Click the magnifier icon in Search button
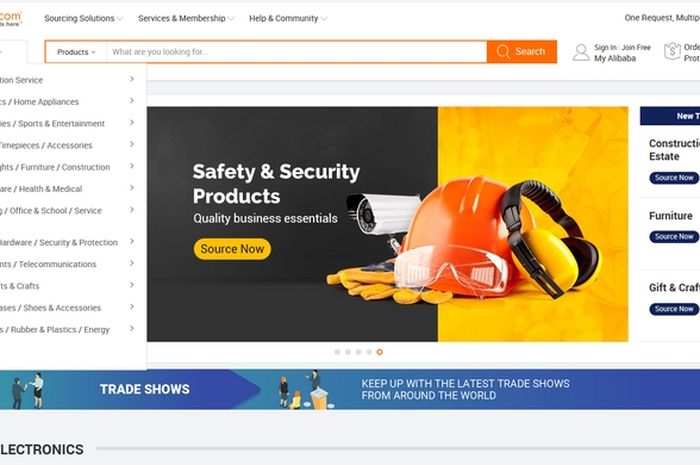 [503, 52]
